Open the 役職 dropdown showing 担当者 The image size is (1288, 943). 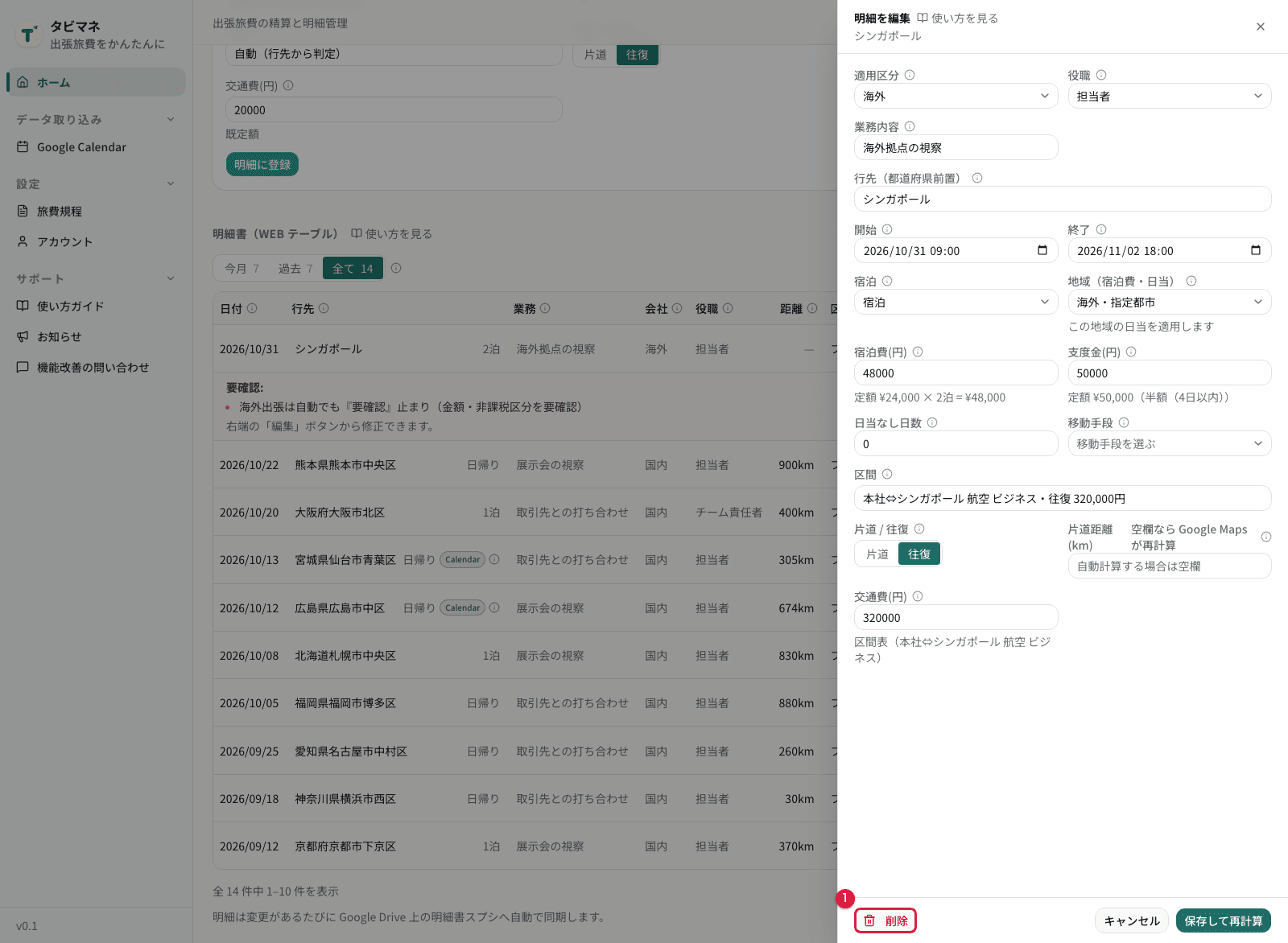[x=1170, y=96]
